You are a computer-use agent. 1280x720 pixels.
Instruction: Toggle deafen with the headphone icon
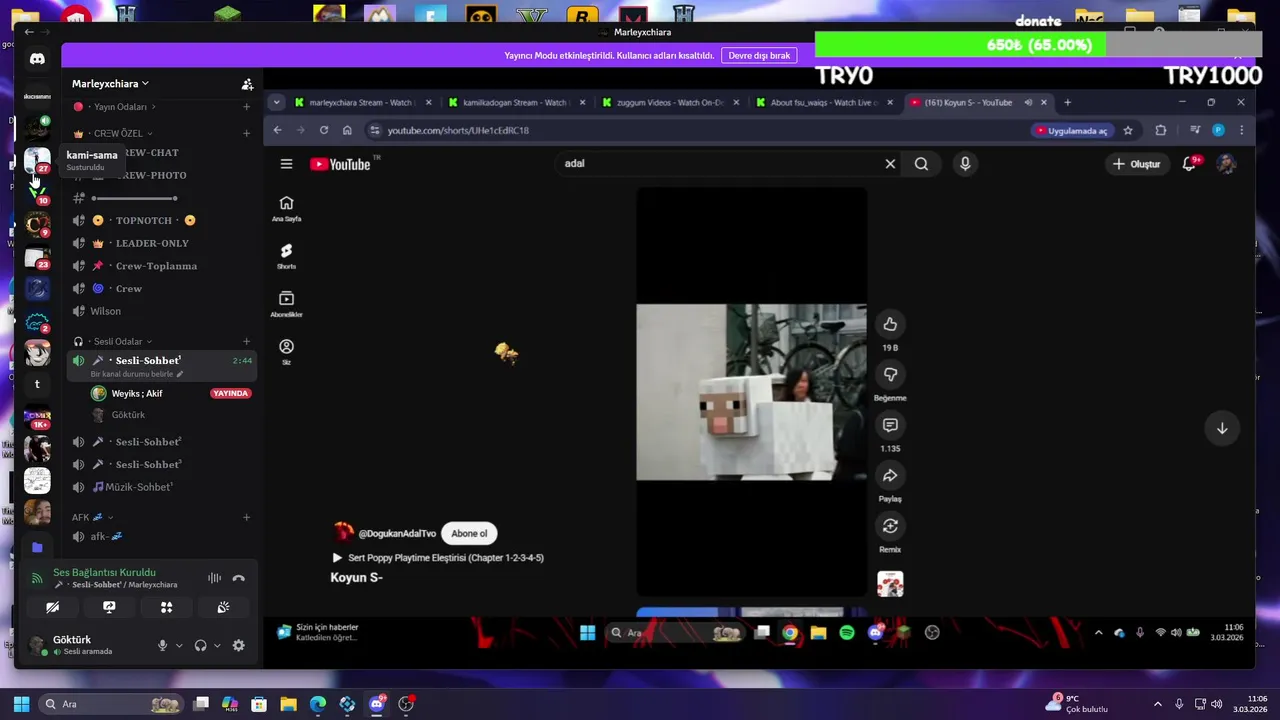point(200,646)
